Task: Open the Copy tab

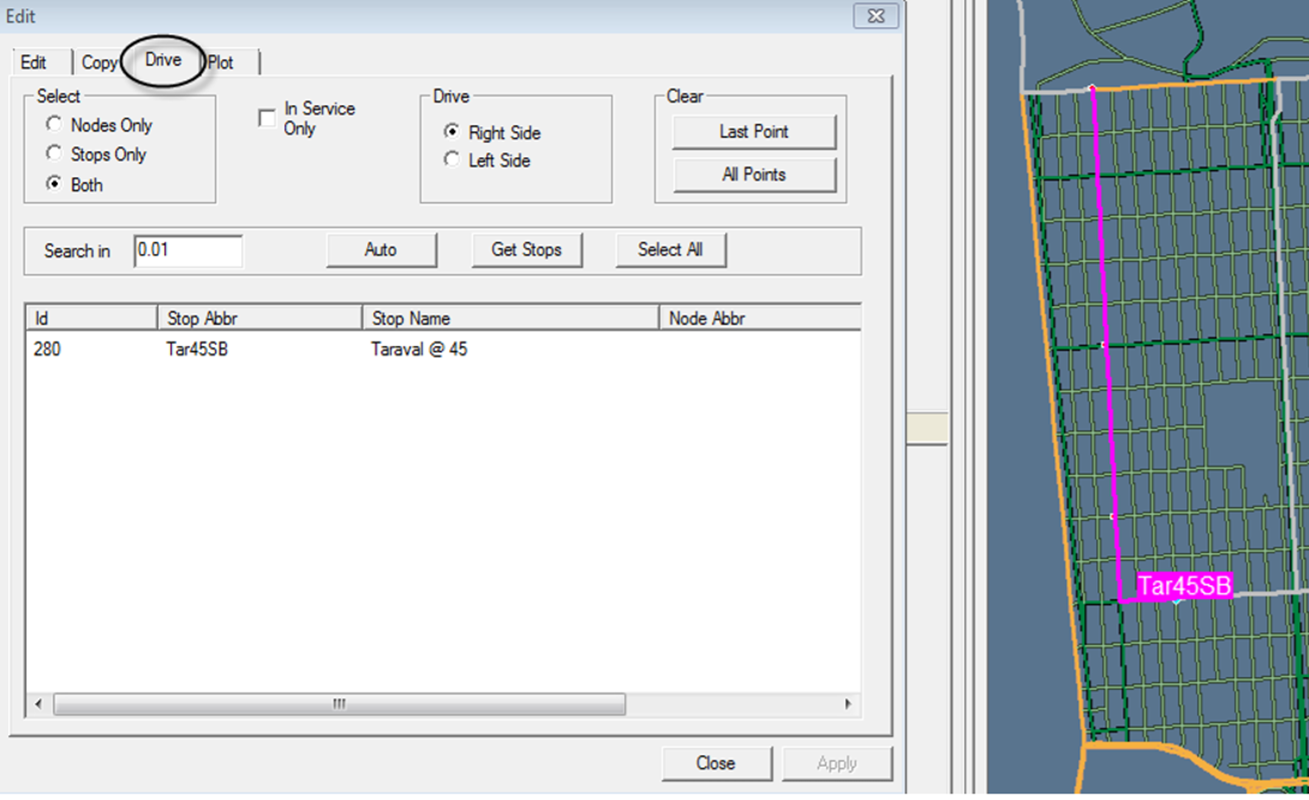Action: coord(99,62)
